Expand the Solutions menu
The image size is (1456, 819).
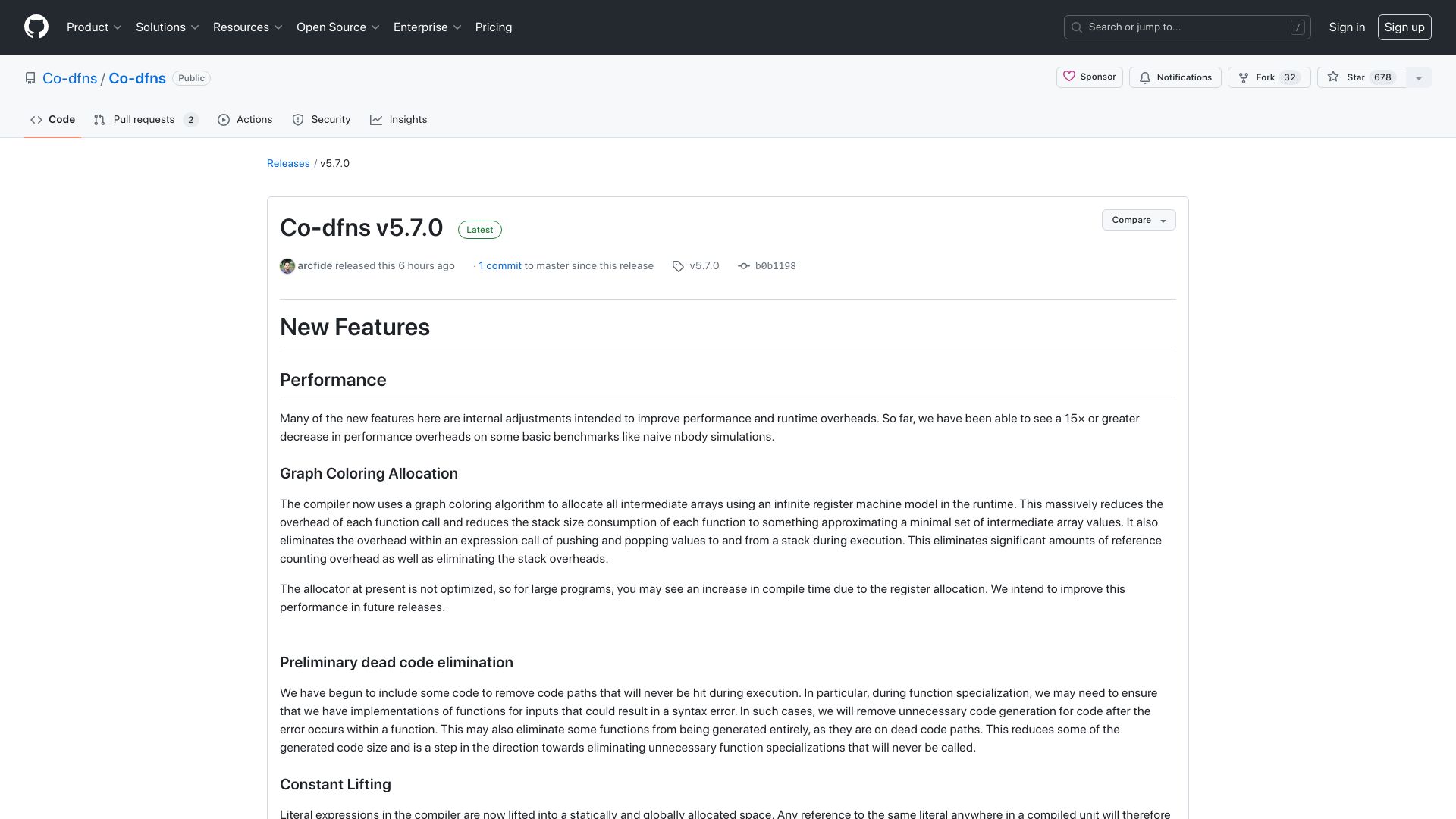[x=168, y=27]
